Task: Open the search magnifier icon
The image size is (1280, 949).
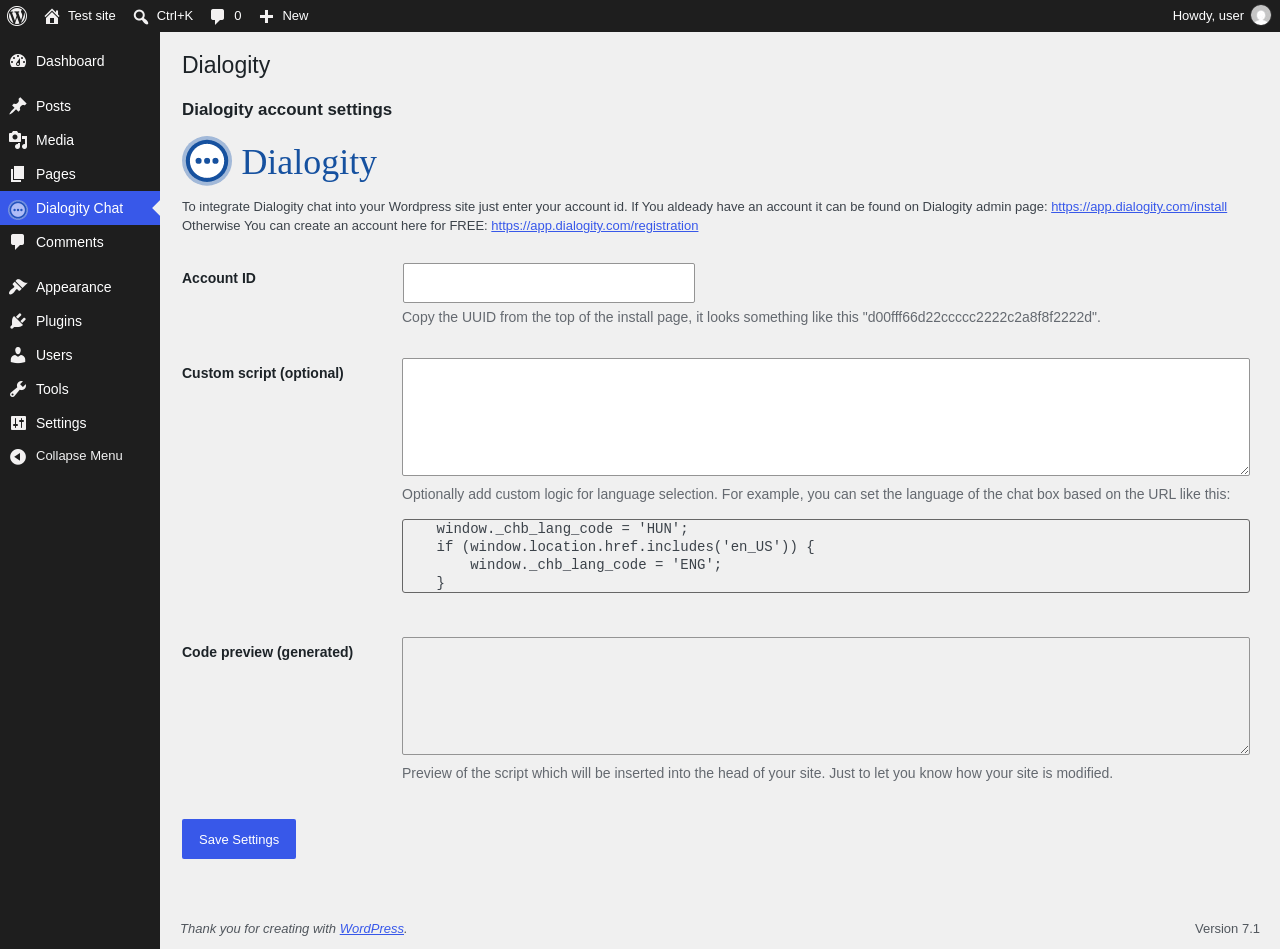Action: coord(141,16)
